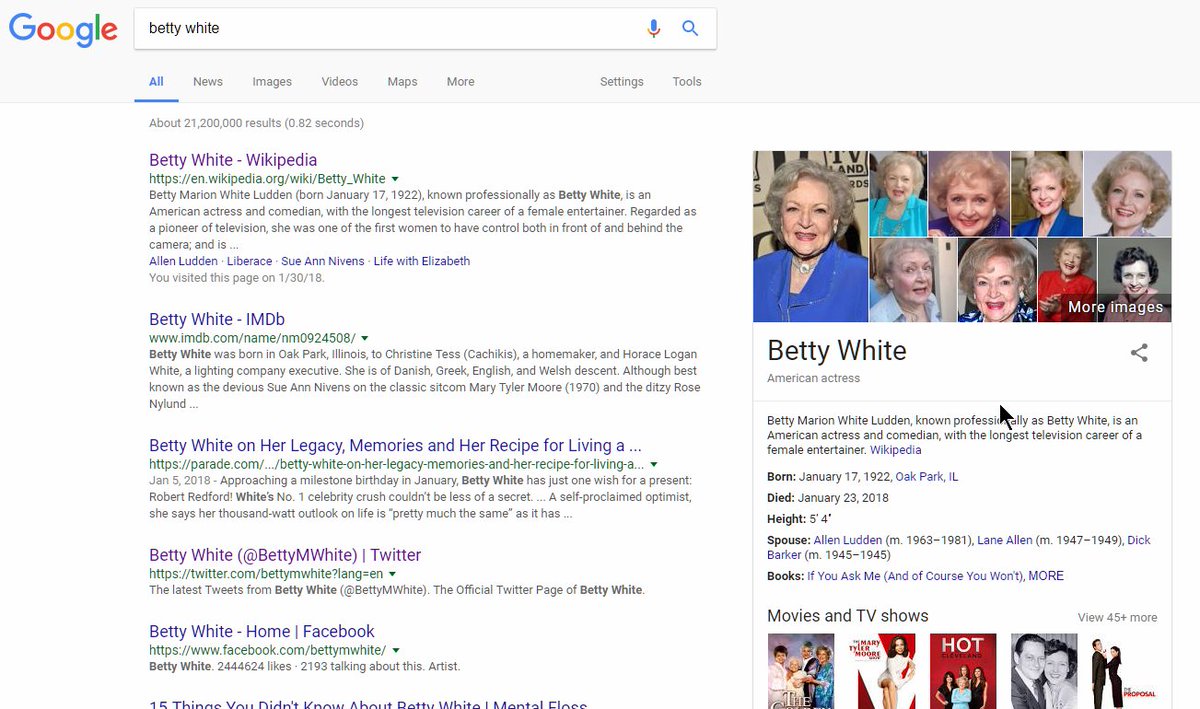This screenshot has height=709, width=1200.
Task: Share the Betty White knowledge panel
Action: click(1139, 352)
